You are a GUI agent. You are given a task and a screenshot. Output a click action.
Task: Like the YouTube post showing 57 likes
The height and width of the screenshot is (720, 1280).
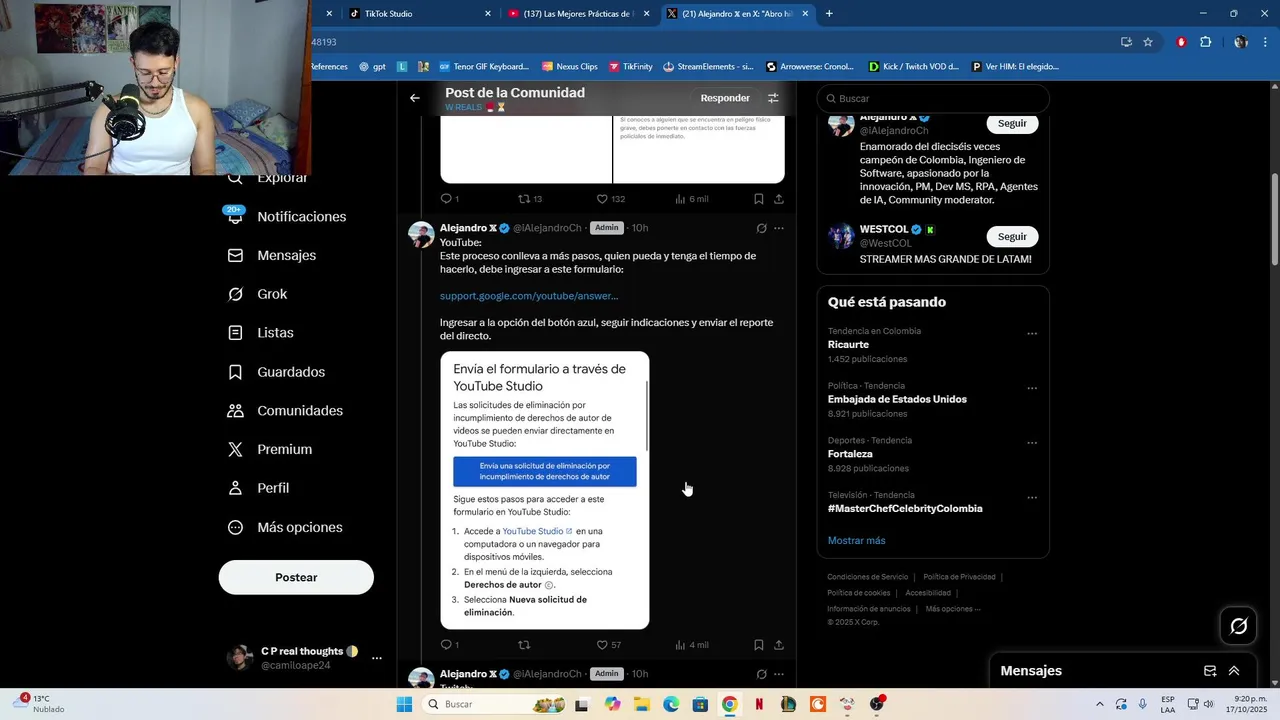602,645
